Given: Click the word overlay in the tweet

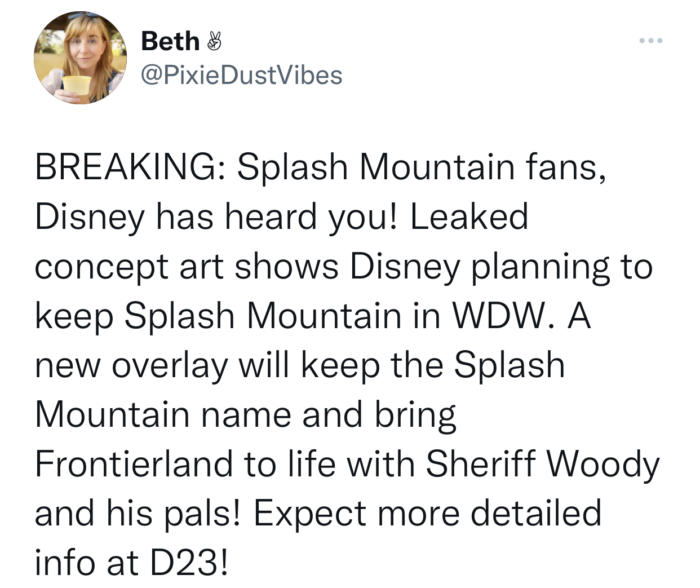Looking at the screenshot, I should (x=169, y=365).
